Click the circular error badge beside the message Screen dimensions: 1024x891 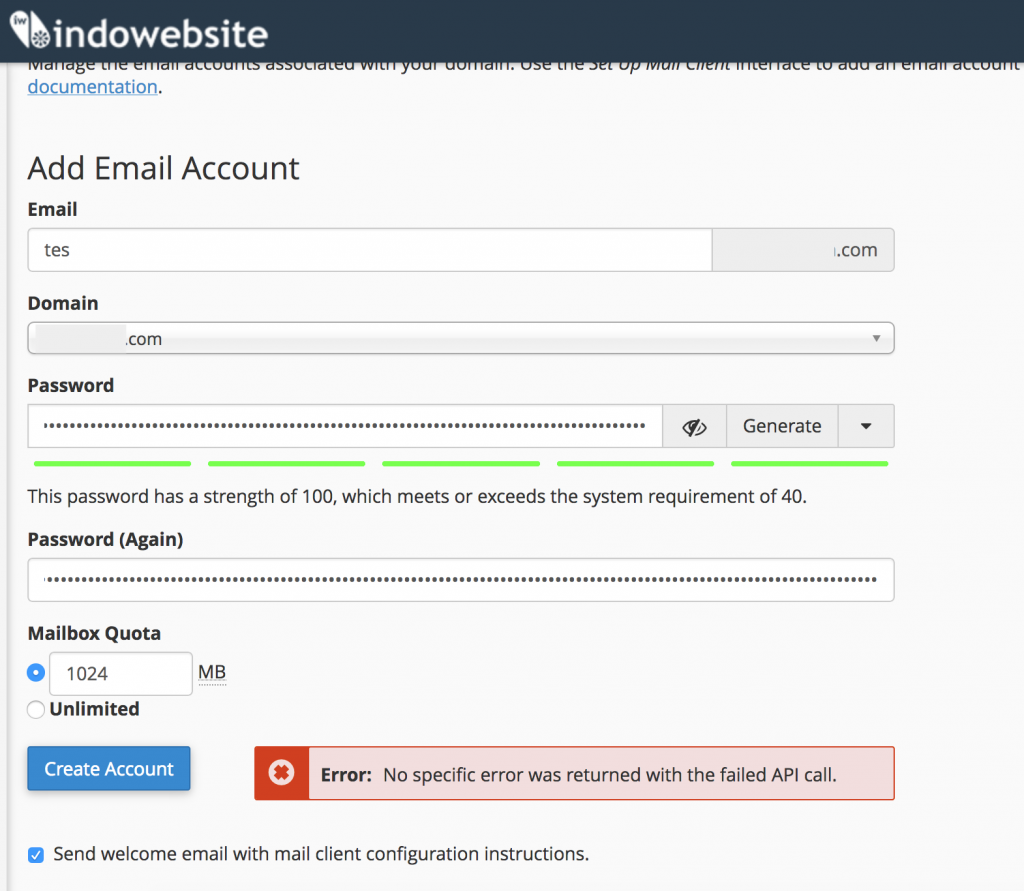pyautogui.click(x=281, y=772)
